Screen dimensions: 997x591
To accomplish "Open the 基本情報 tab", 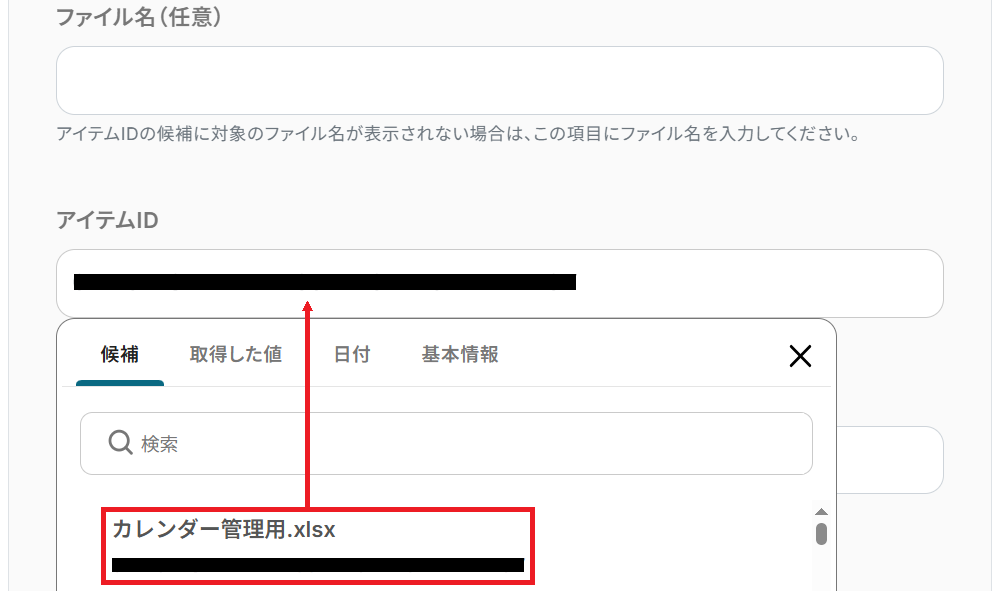I will point(460,354).
